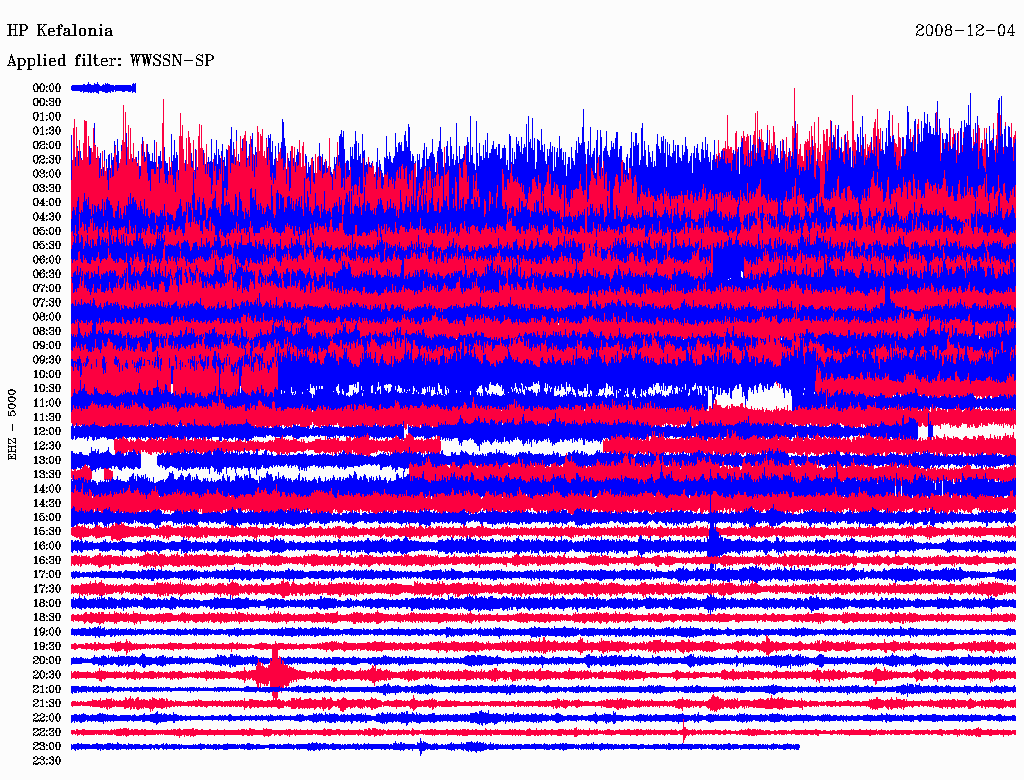Select the 03:30 time label

(47, 189)
